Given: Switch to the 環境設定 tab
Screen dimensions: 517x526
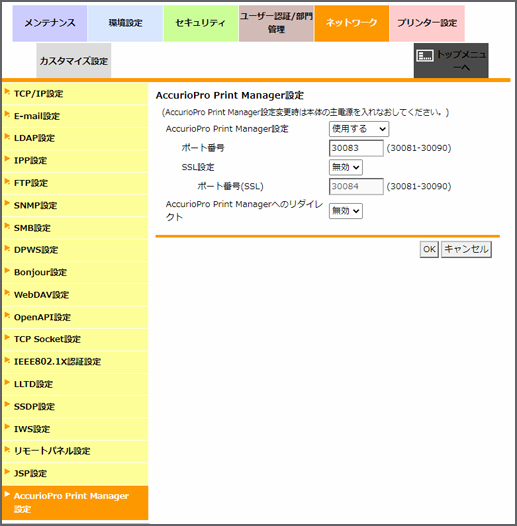Looking at the screenshot, I should (125, 23).
